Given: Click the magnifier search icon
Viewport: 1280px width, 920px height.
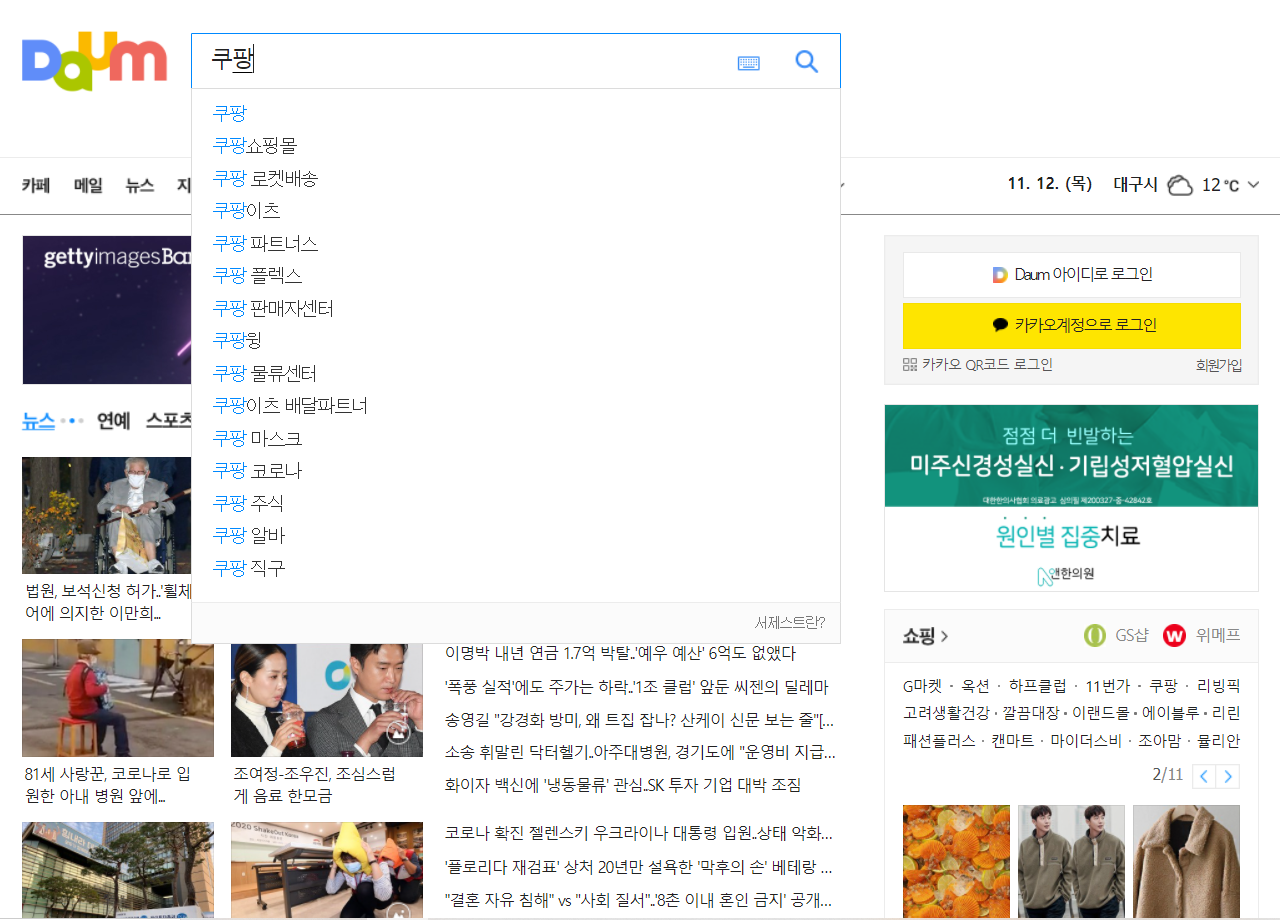Looking at the screenshot, I should click(x=807, y=62).
